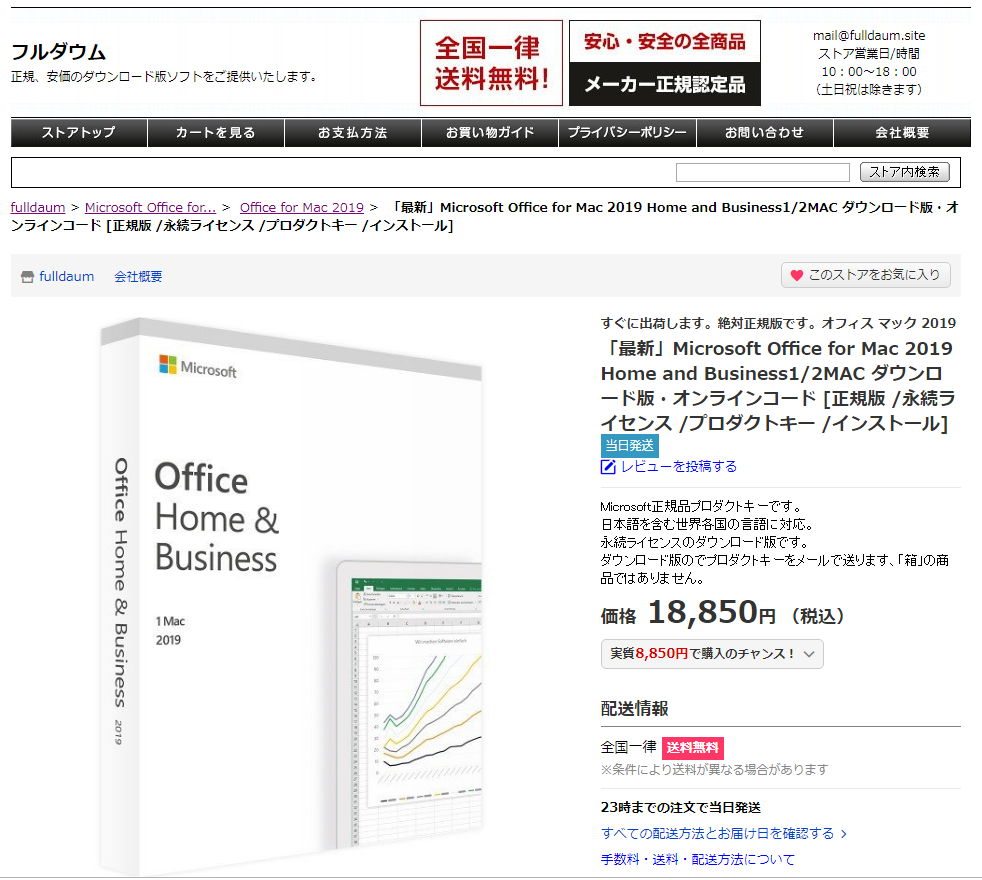Viewport: 982px width, 880px height.
Task: Go to プライバシーポリシー page
Action: pos(627,132)
